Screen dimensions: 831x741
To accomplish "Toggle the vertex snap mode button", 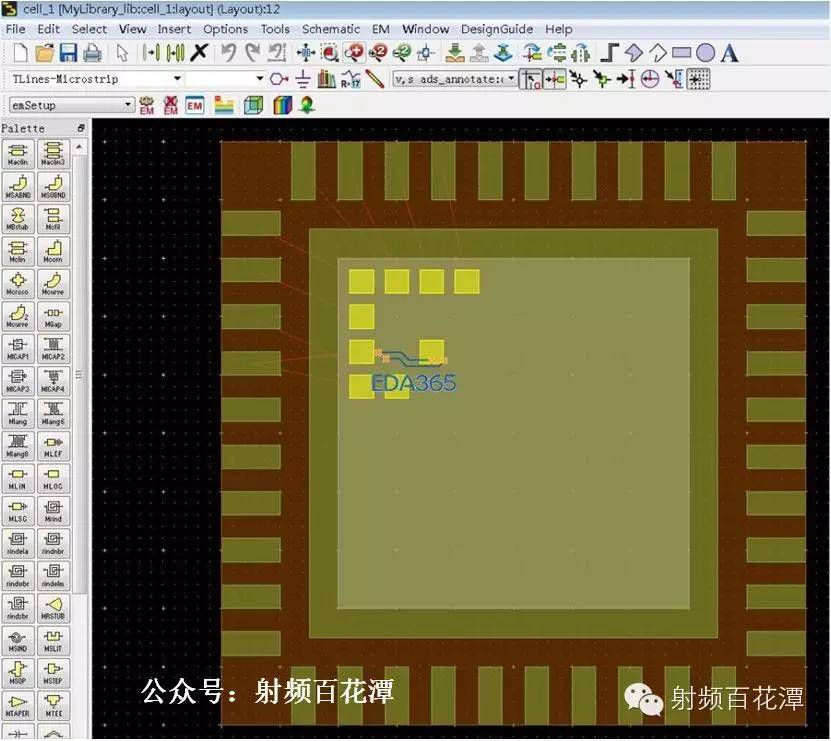I will 579,80.
